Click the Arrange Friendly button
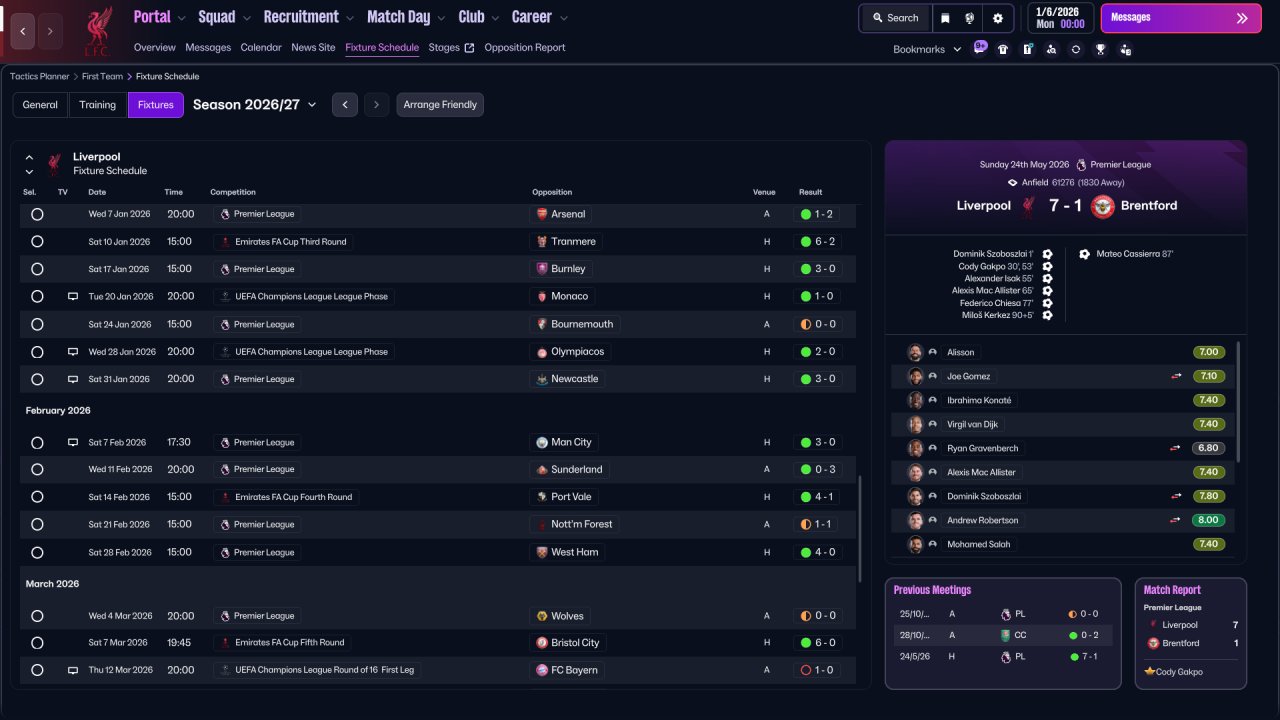Image resolution: width=1280 pixels, height=720 pixels. [x=440, y=105]
